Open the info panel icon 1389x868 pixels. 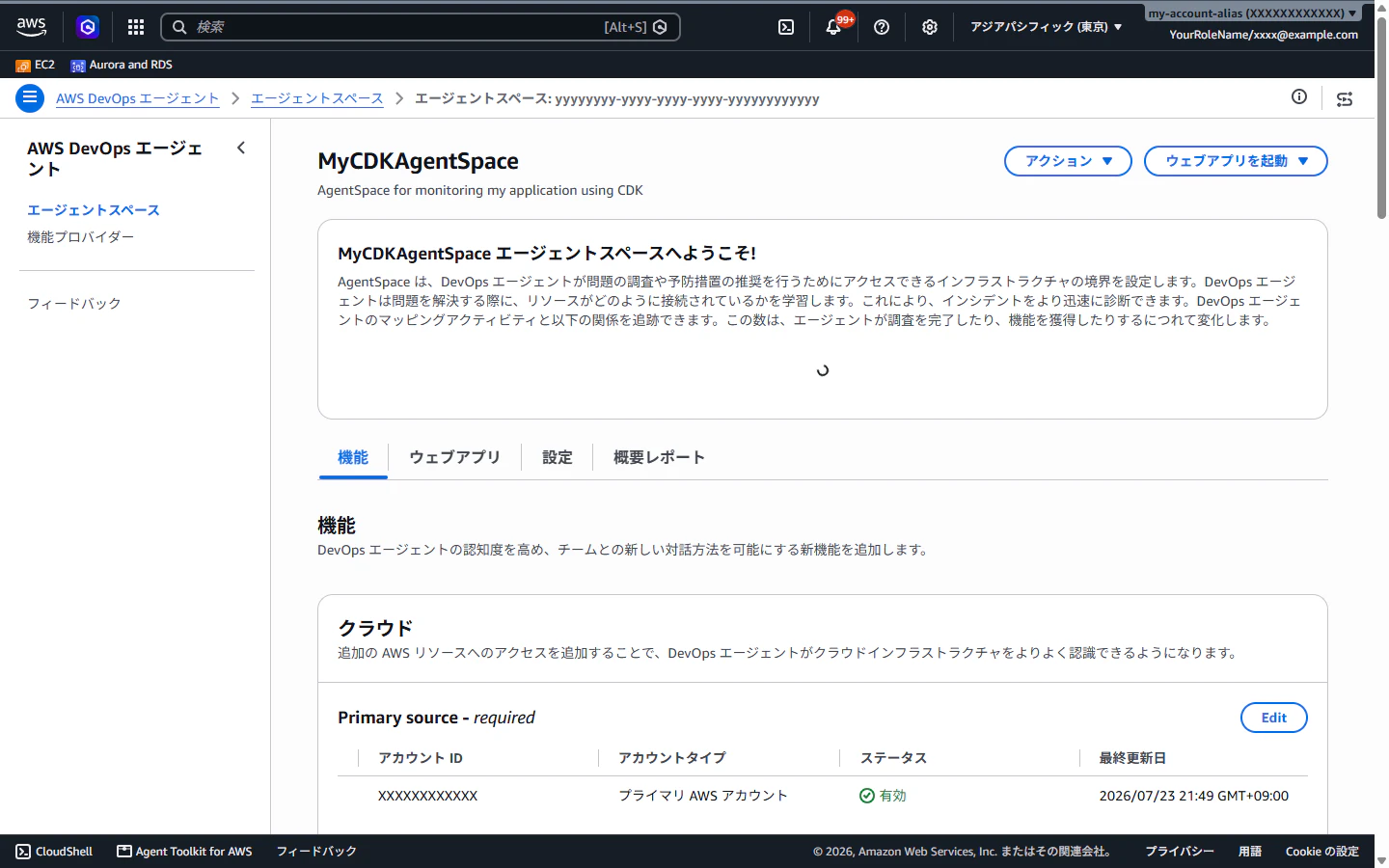[x=1299, y=96]
